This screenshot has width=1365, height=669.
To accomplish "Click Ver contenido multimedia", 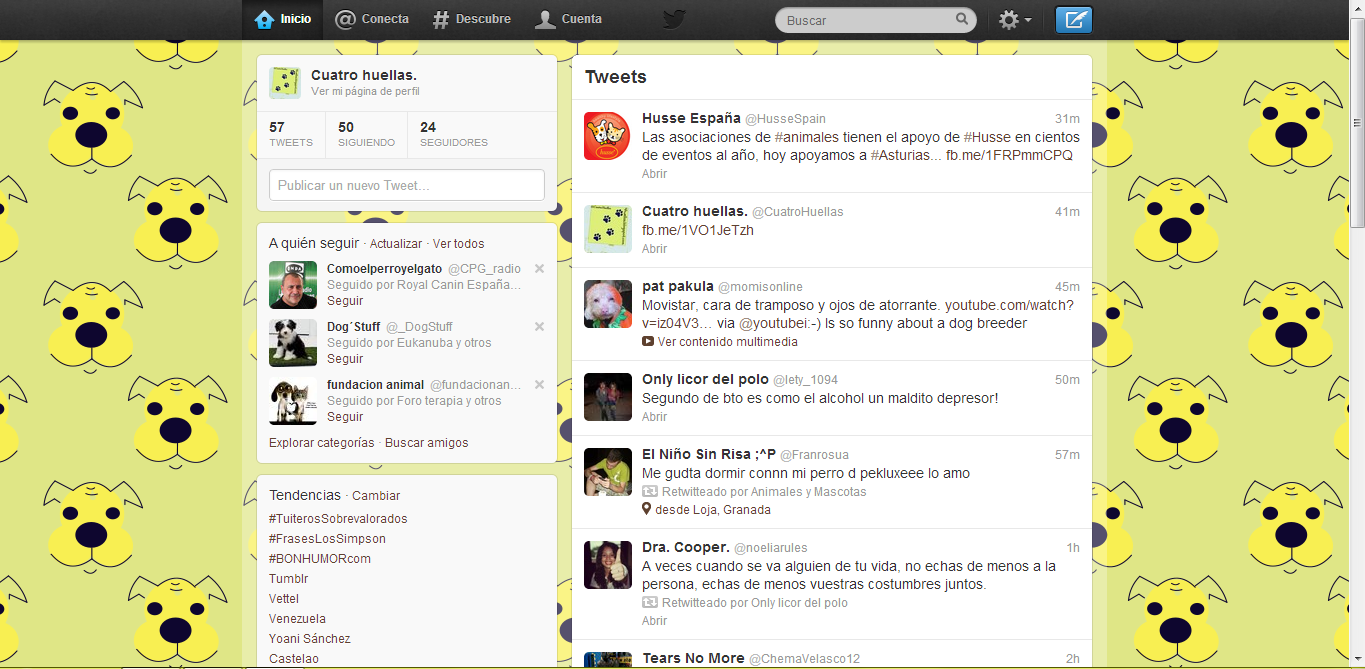I will coord(720,342).
